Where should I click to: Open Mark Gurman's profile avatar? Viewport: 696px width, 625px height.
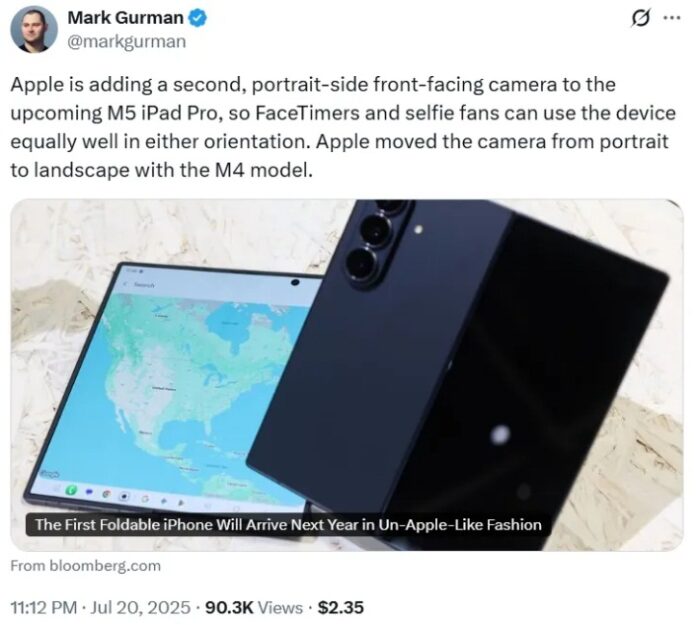(x=34, y=30)
